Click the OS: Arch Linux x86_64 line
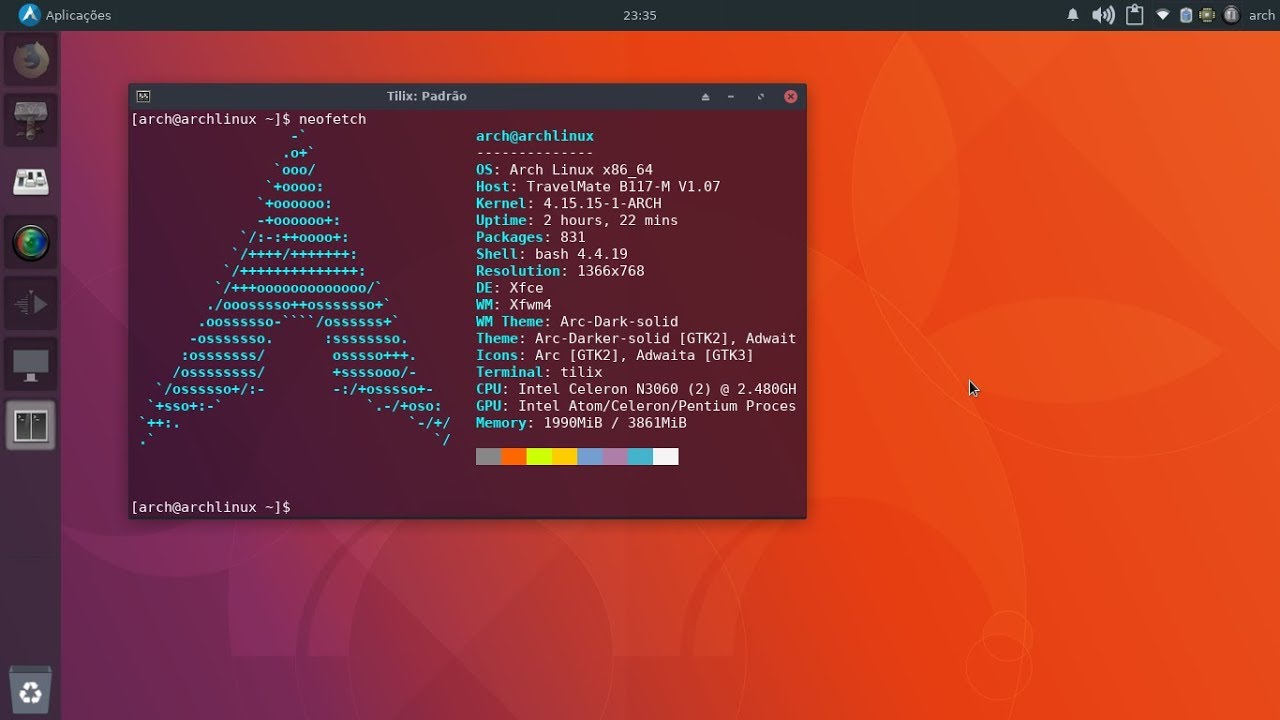This screenshot has height=720, width=1280. [x=564, y=170]
